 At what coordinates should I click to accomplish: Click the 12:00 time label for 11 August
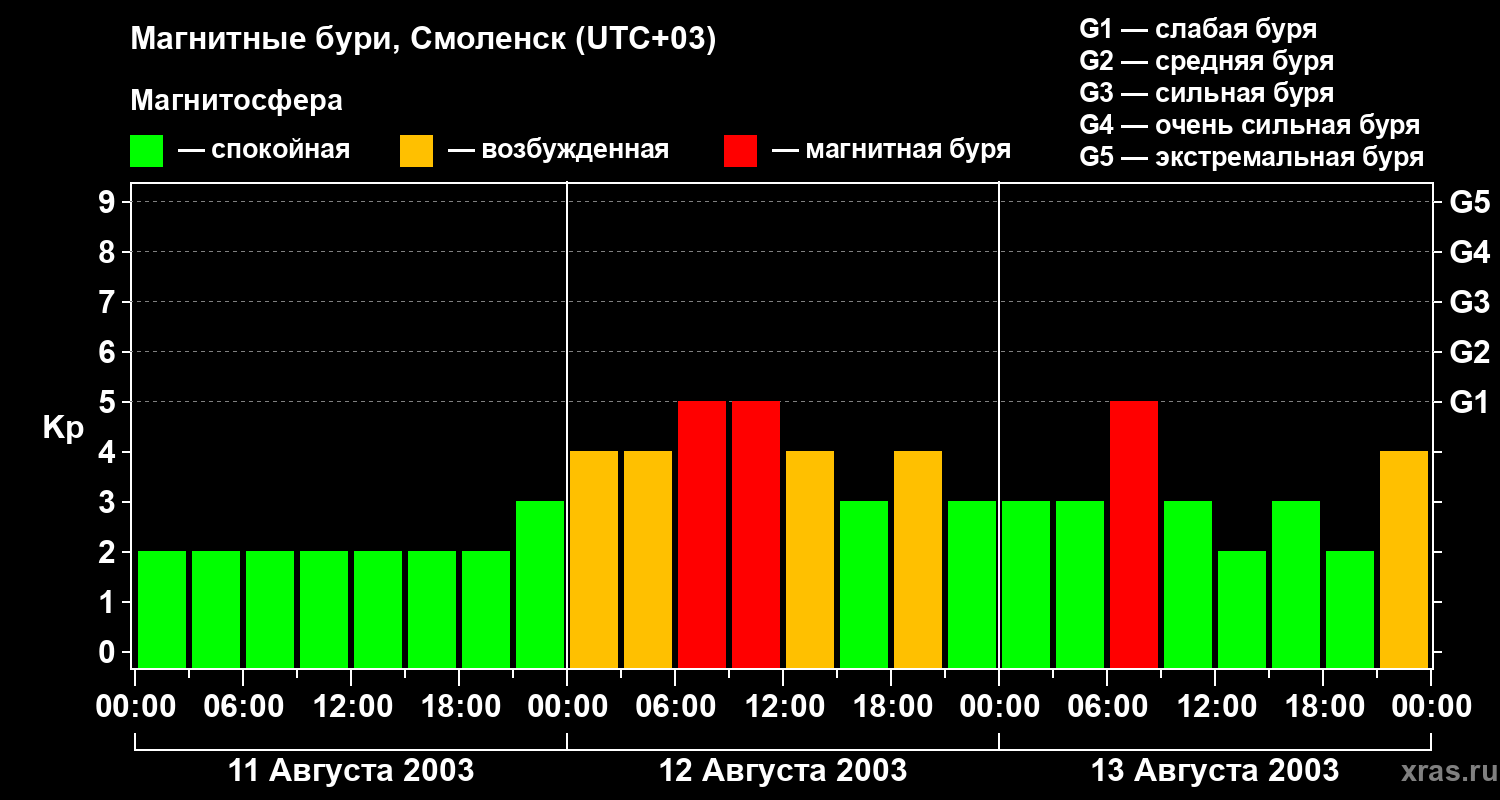(351, 706)
